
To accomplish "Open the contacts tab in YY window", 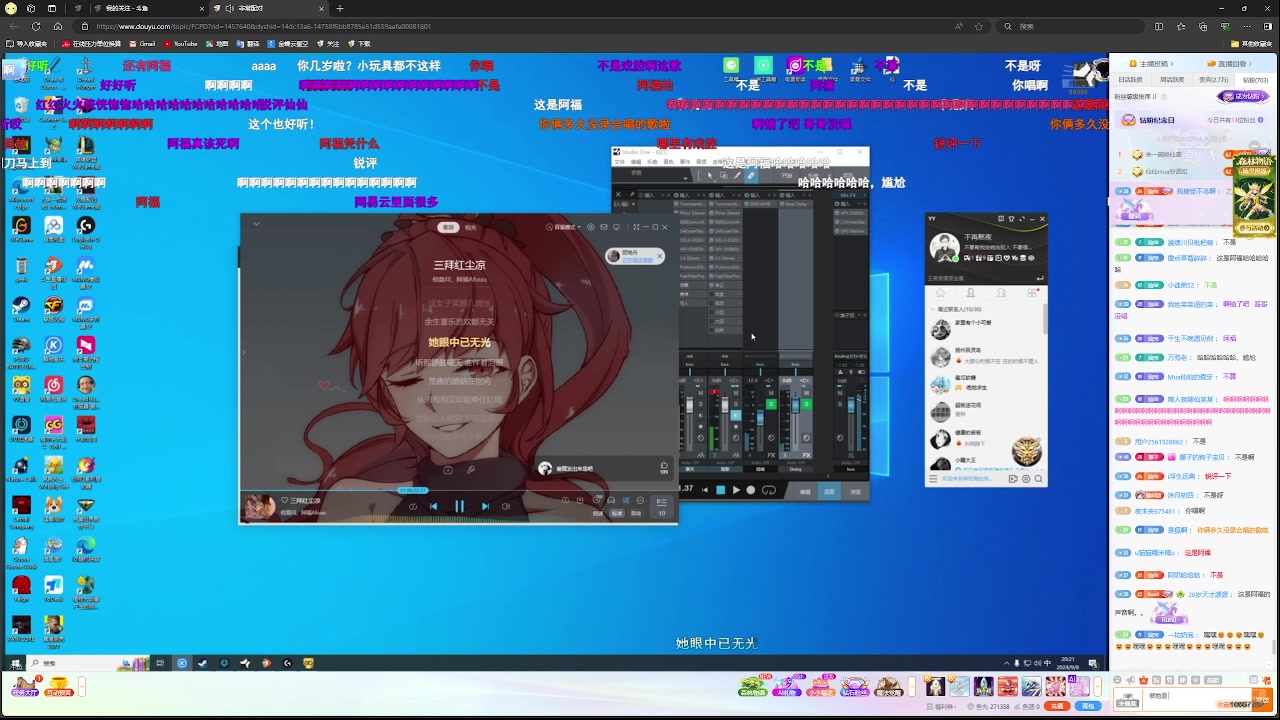I will [x=971, y=293].
